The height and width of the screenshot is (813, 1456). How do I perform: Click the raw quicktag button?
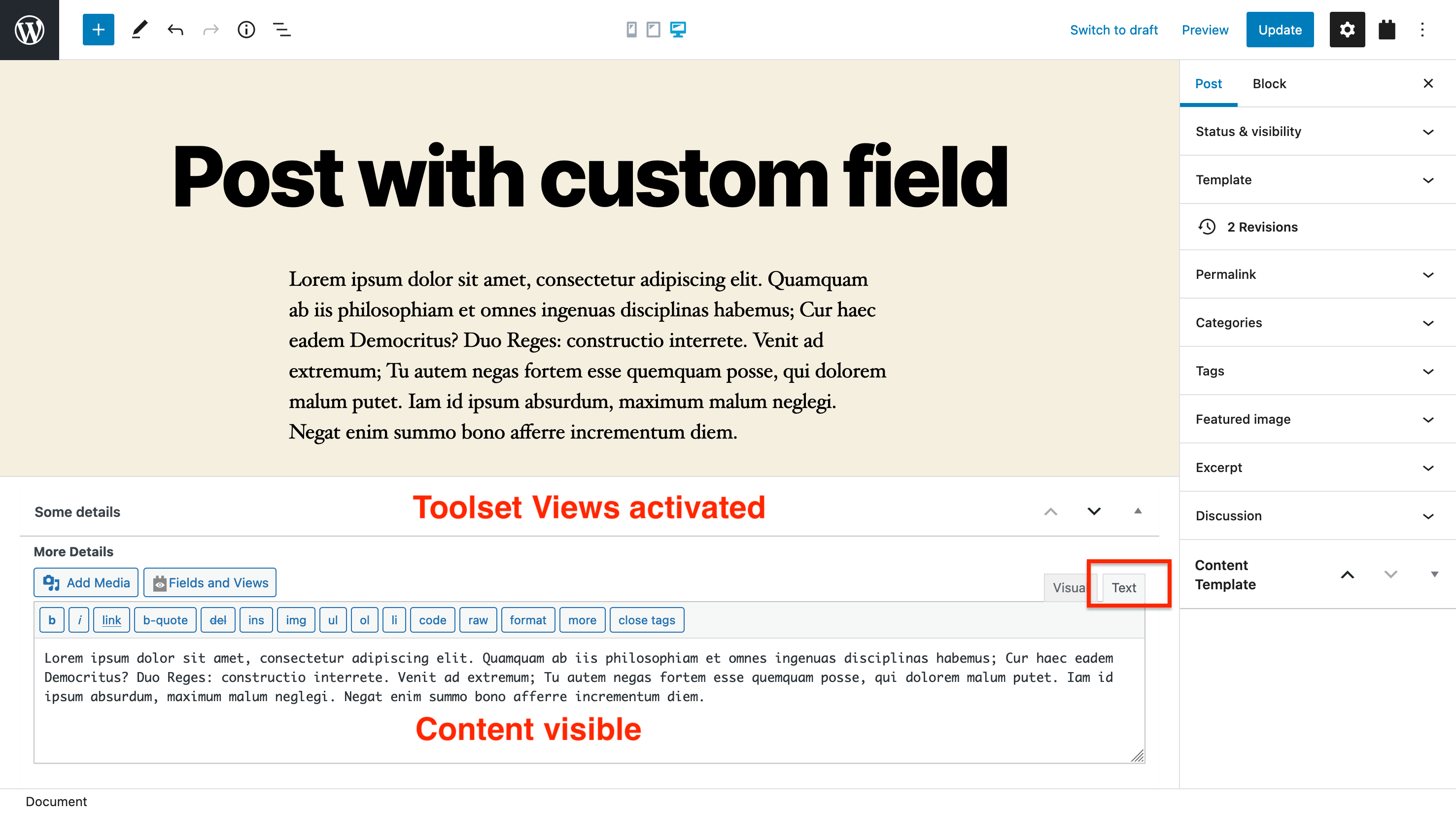click(x=478, y=620)
